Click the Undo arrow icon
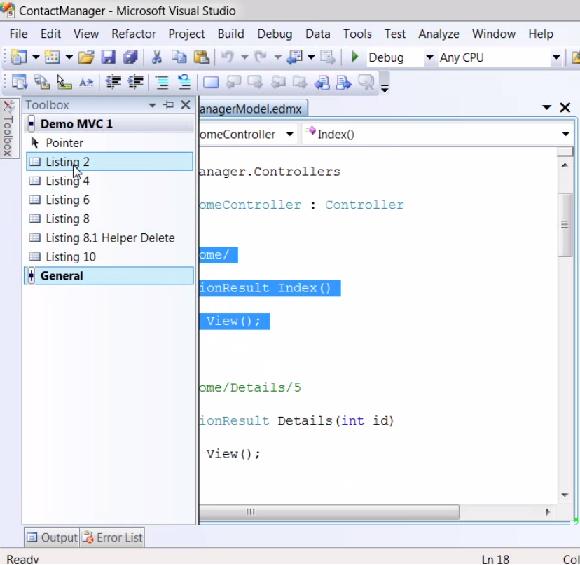 (x=227, y=57)
